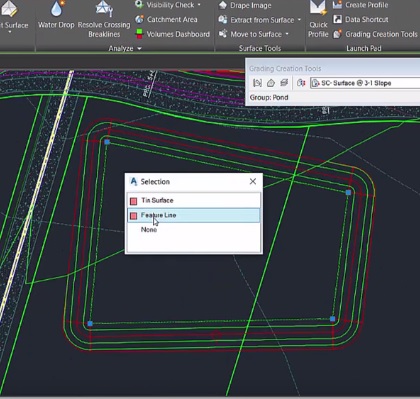Click grading criteria set icon before dropdown
Viewport: 420px width, 399px height.
[301, 83]
